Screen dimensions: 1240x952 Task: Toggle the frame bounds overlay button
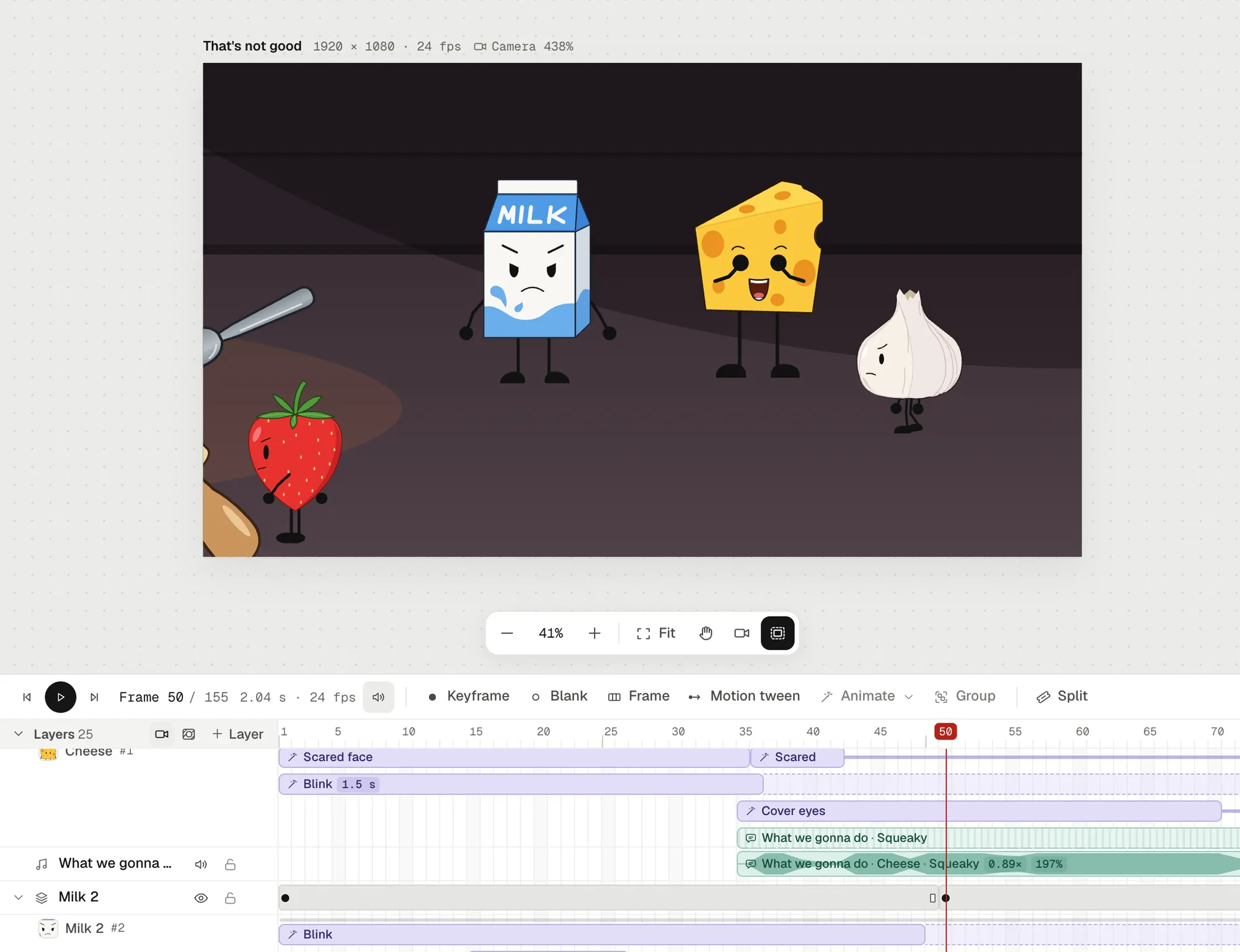coord(777,633)
